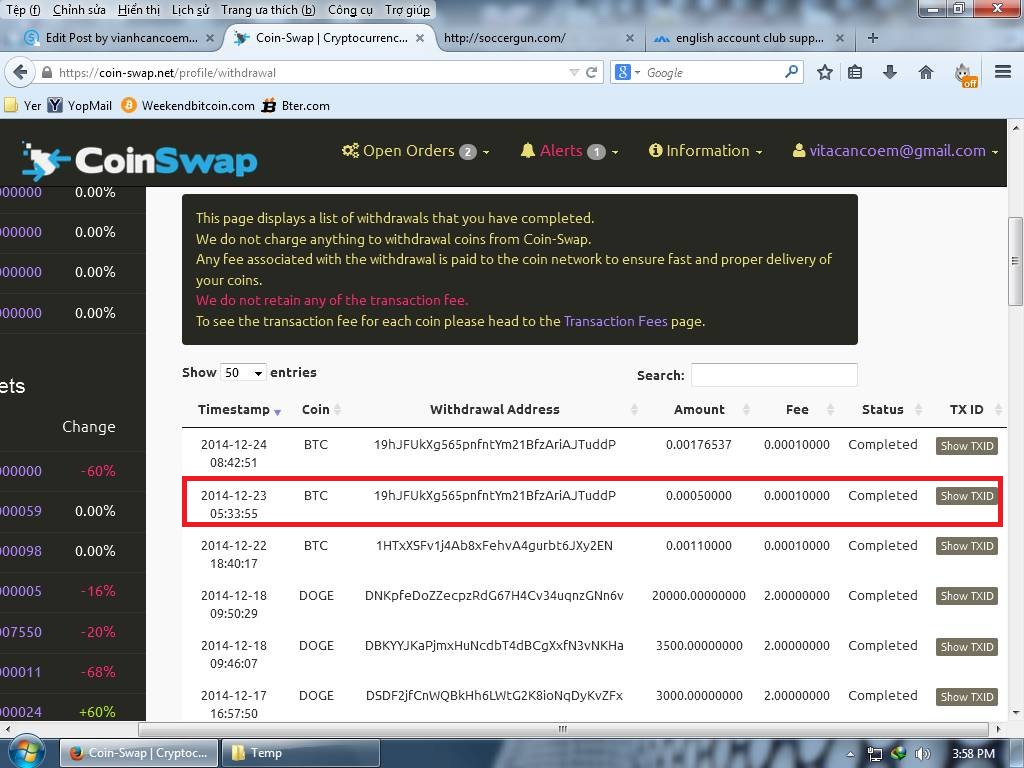Image resolution: width=1024 pixels, height=768 pixels.
Task: Open the Bter.com bookmark
Action: (x=296, y=105)
